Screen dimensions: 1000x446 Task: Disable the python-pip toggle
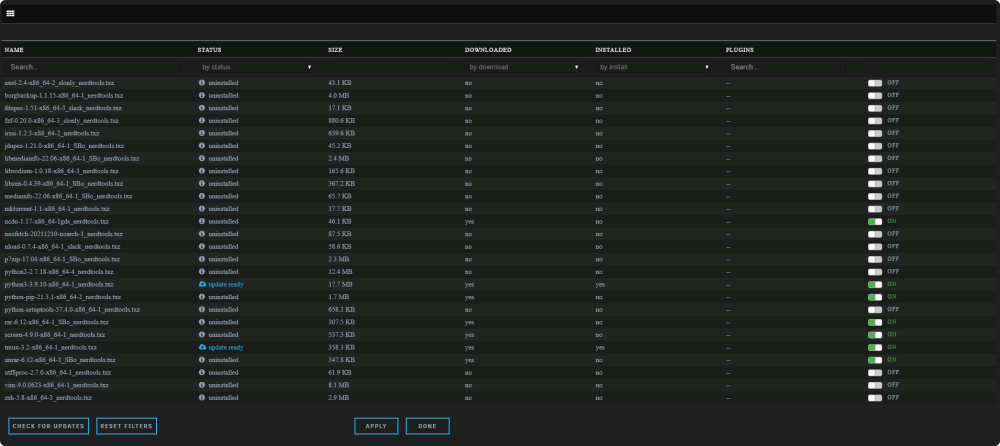[x=874, y=297]
